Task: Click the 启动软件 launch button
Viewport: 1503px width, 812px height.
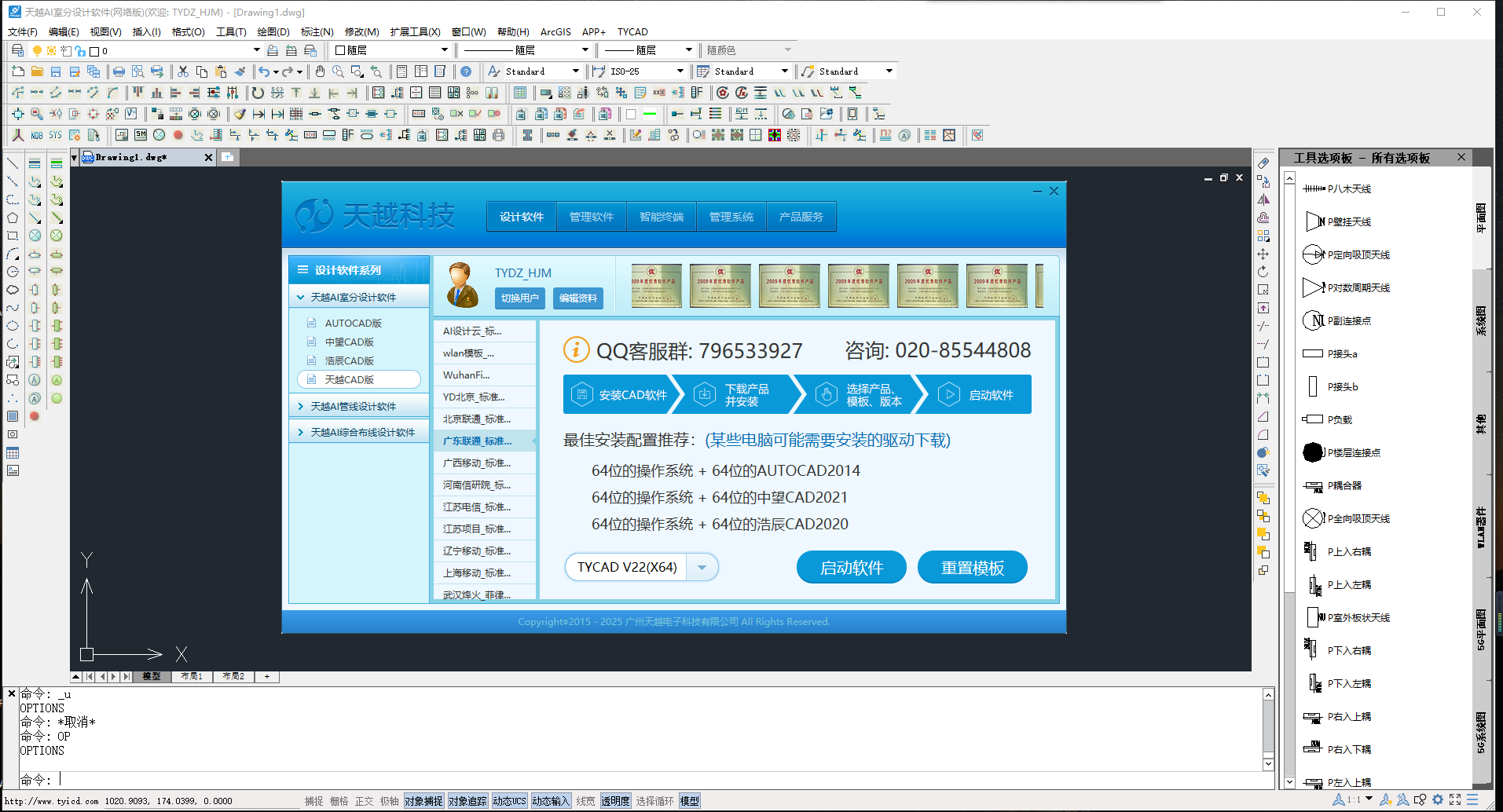Action: [x=851, y=567]
